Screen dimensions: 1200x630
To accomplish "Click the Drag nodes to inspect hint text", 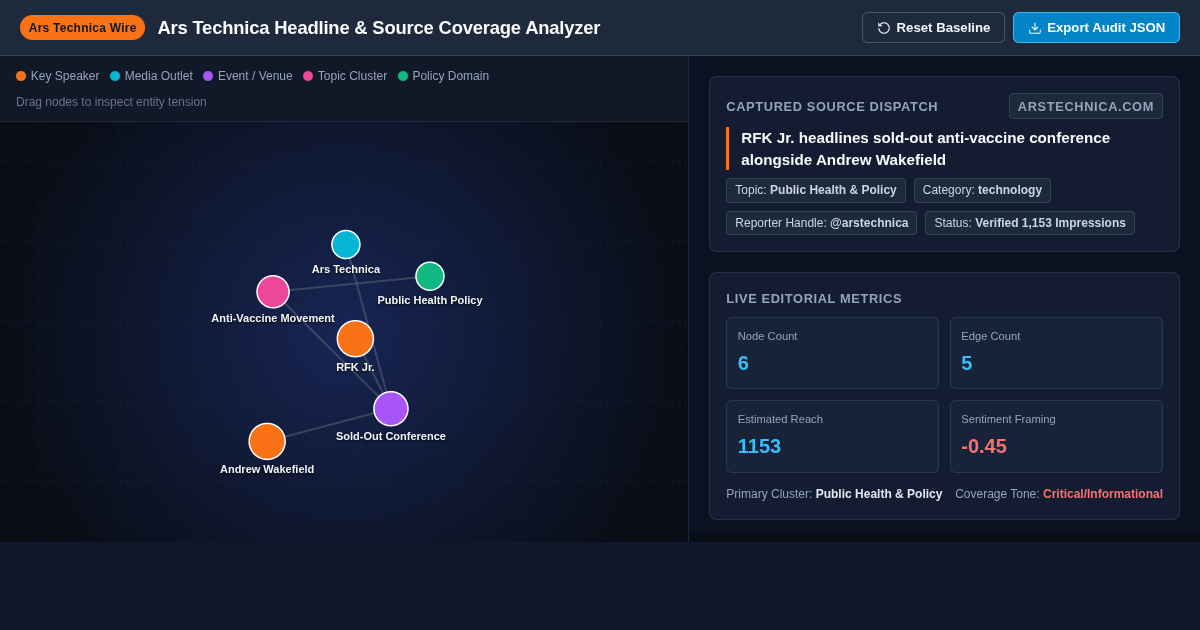I will tap(111, 102).
